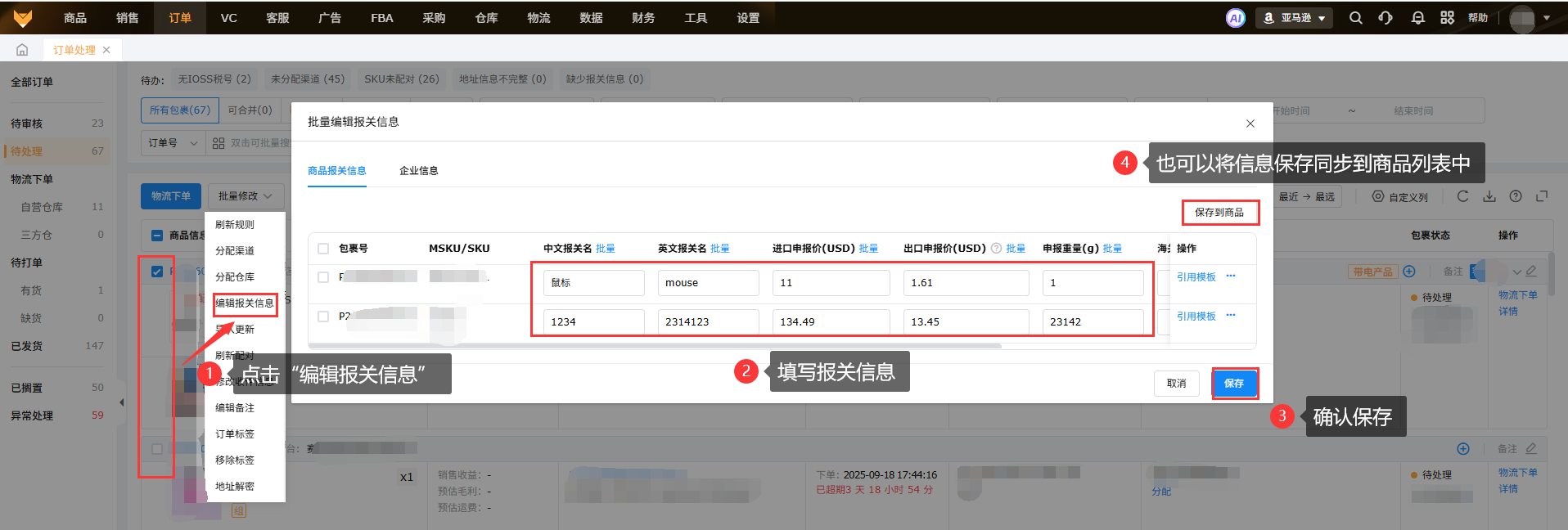Check the checkbox for the 鼠标 row
1568x530 pixels.
323,277
